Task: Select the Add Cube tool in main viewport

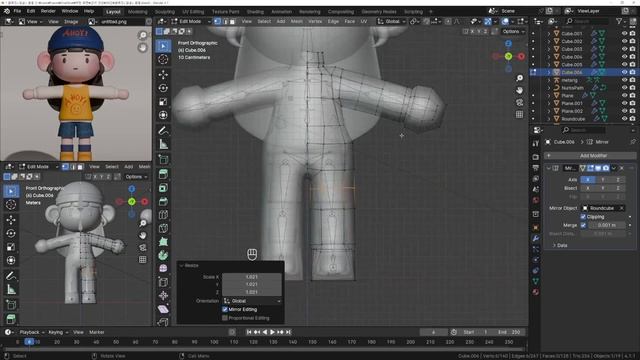Action: 163,160
